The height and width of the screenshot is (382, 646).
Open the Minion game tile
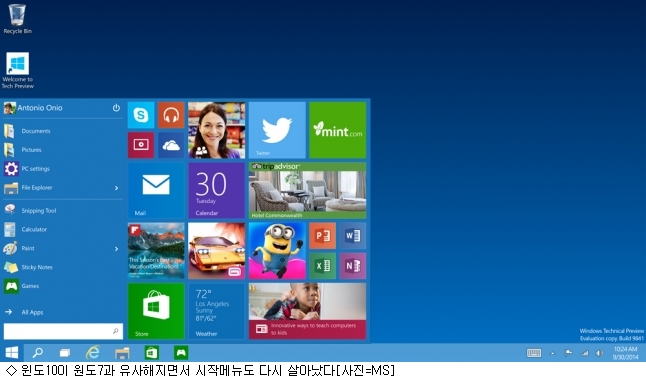[277, 251]
